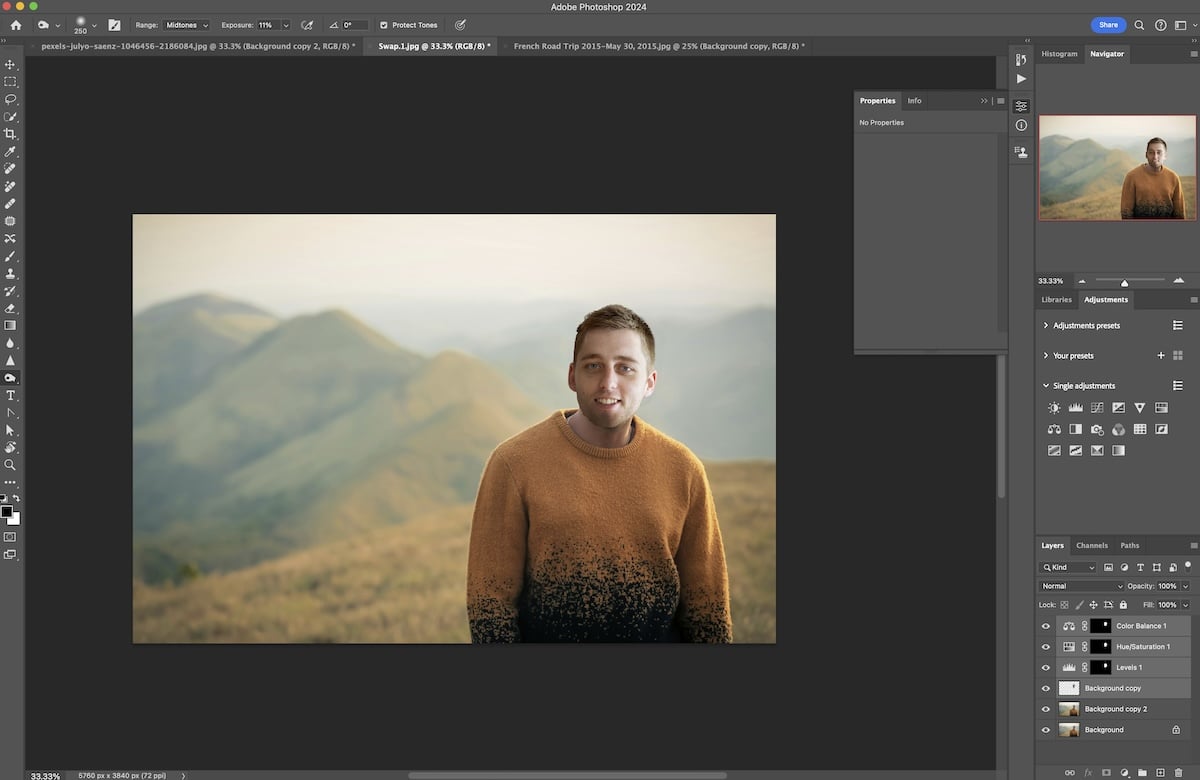This screenshot has height=780, width=1200.
Task: Toggle visibility of the Levels 1 layer
Action: [x=1046, y=667]
